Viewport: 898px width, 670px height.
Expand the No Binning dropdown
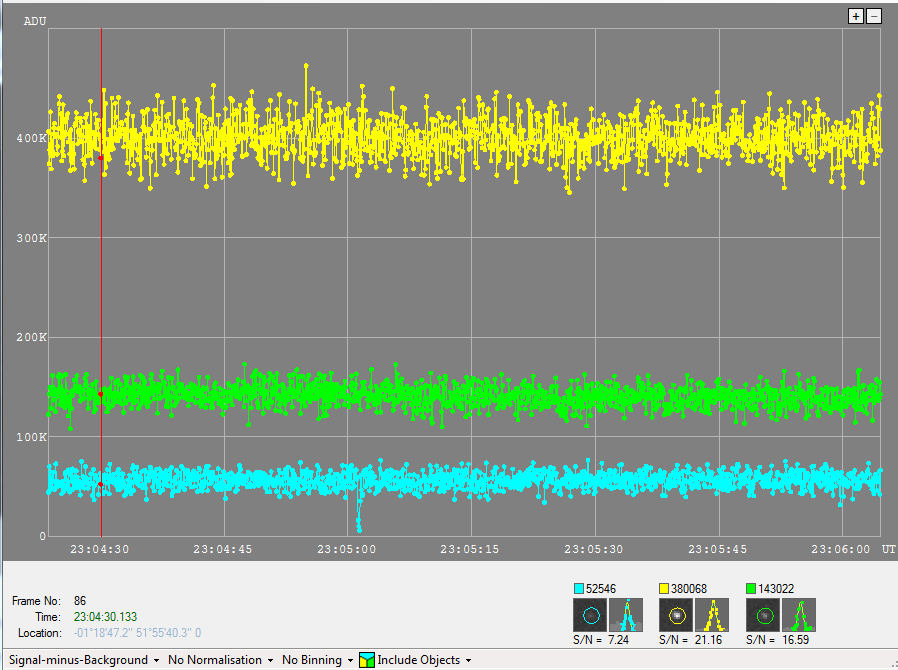[317, 660]
